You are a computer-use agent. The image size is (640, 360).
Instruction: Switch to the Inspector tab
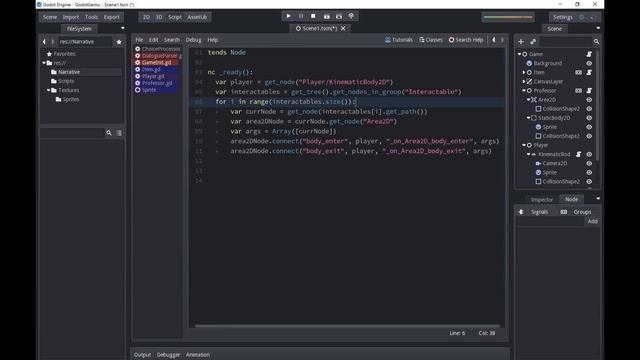[x=542, y=200]
